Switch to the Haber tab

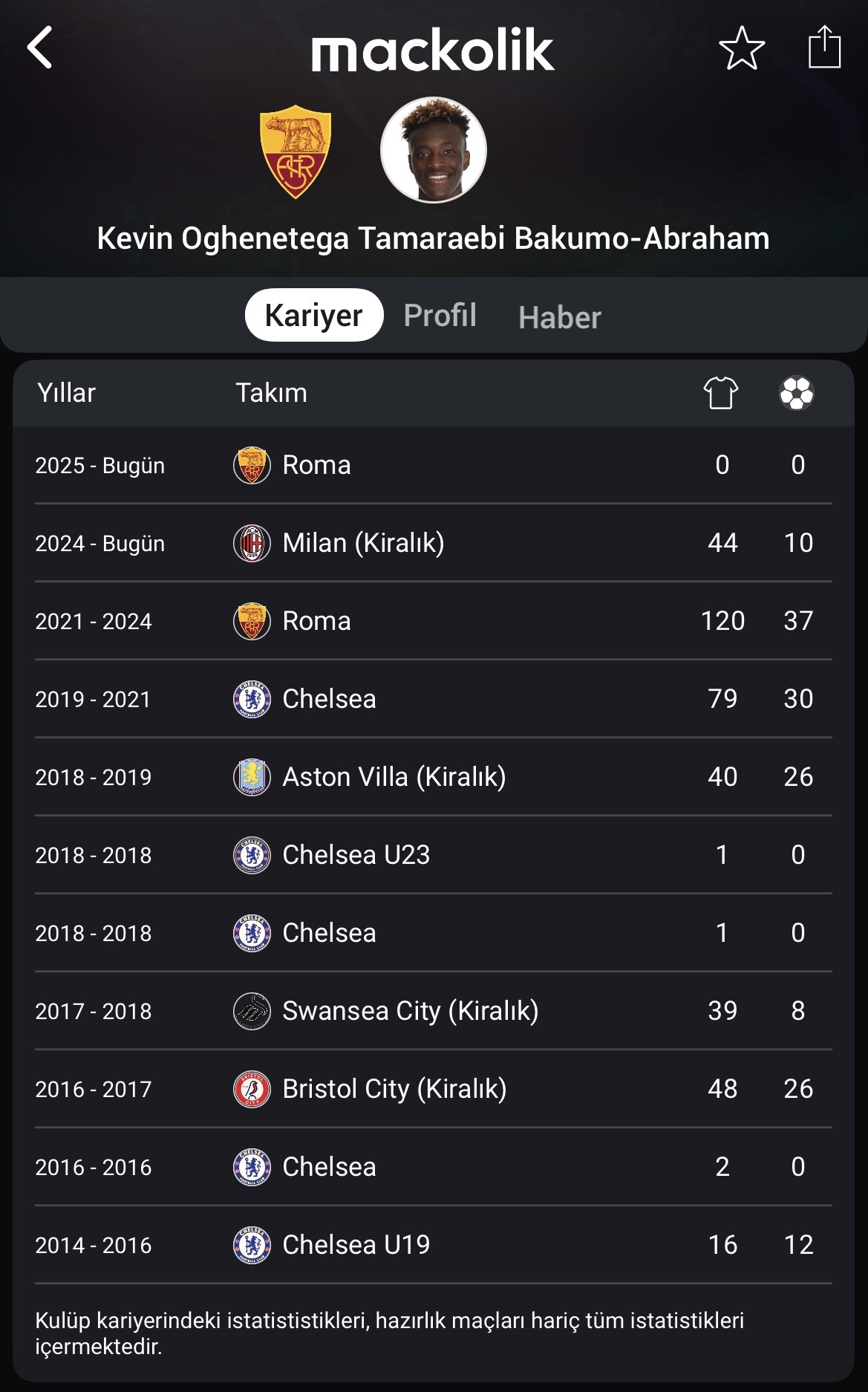pos(560,318)
